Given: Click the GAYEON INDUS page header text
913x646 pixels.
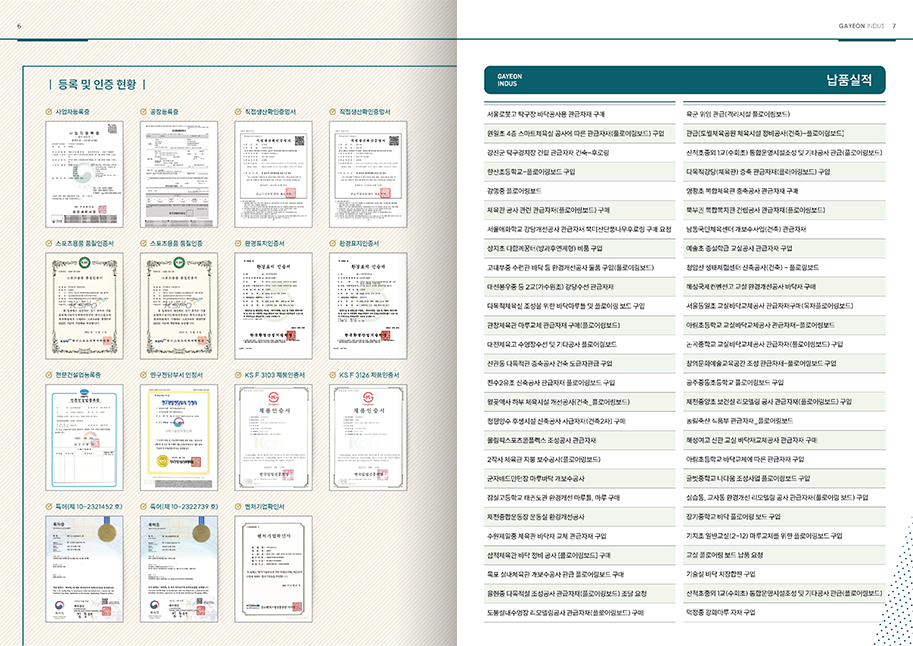Looking at the screenshot, I should (862, 26).
